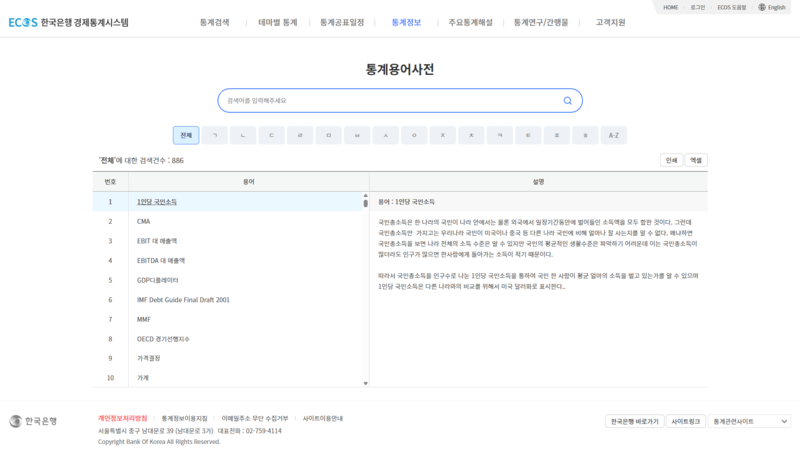Click the 용어 column header
The height and width of the screenshot is (464, 800).
[249, 182]
